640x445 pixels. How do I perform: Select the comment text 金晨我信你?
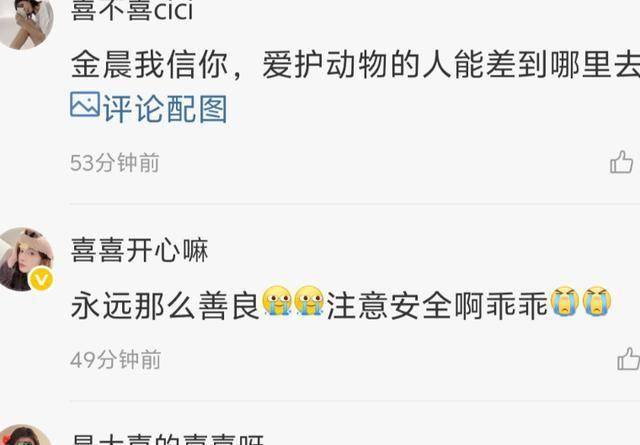coord(149,65)
